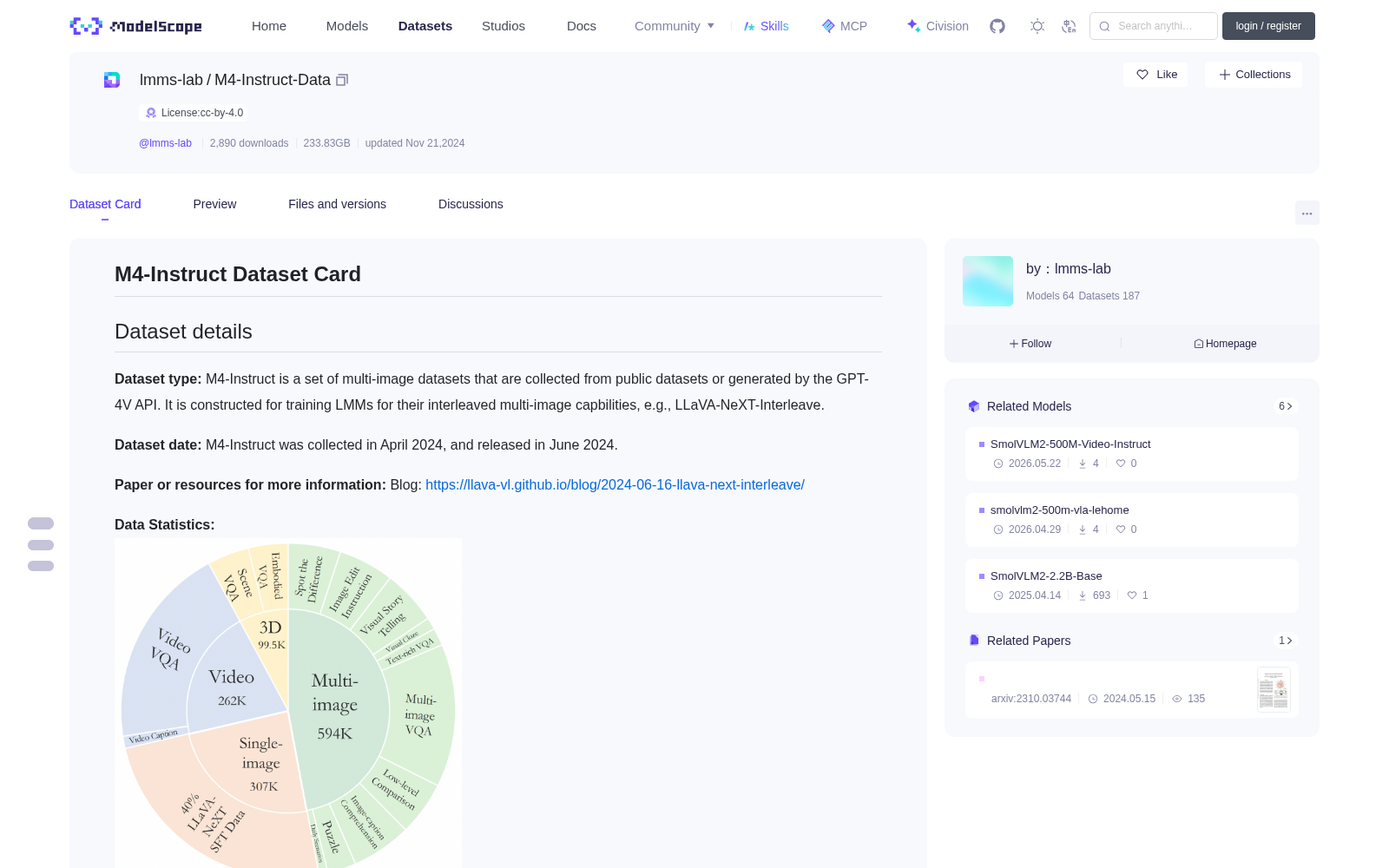This screenshot has height=868, width=1389.
Task: Click the lmms-lab owner name in title
Action: (171, 80)
